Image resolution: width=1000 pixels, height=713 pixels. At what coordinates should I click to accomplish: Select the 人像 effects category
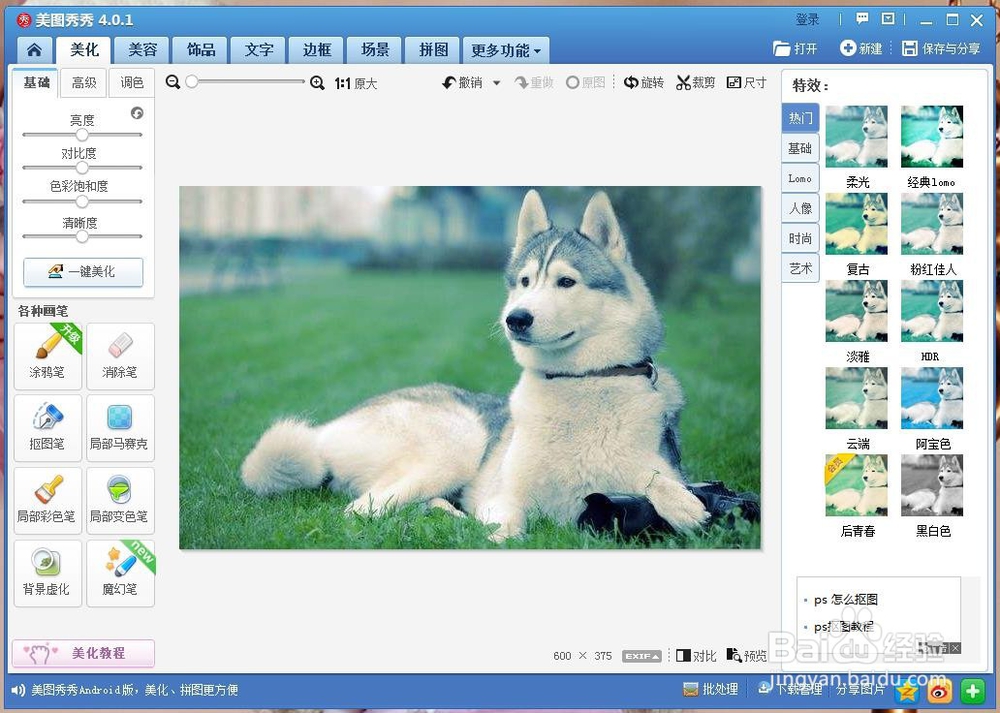point(800,209)
